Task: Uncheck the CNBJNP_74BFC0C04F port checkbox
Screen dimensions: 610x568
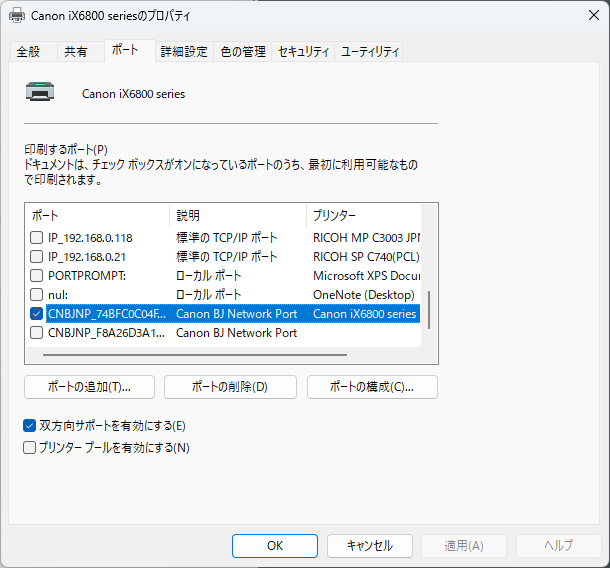Action: [37, 314]
